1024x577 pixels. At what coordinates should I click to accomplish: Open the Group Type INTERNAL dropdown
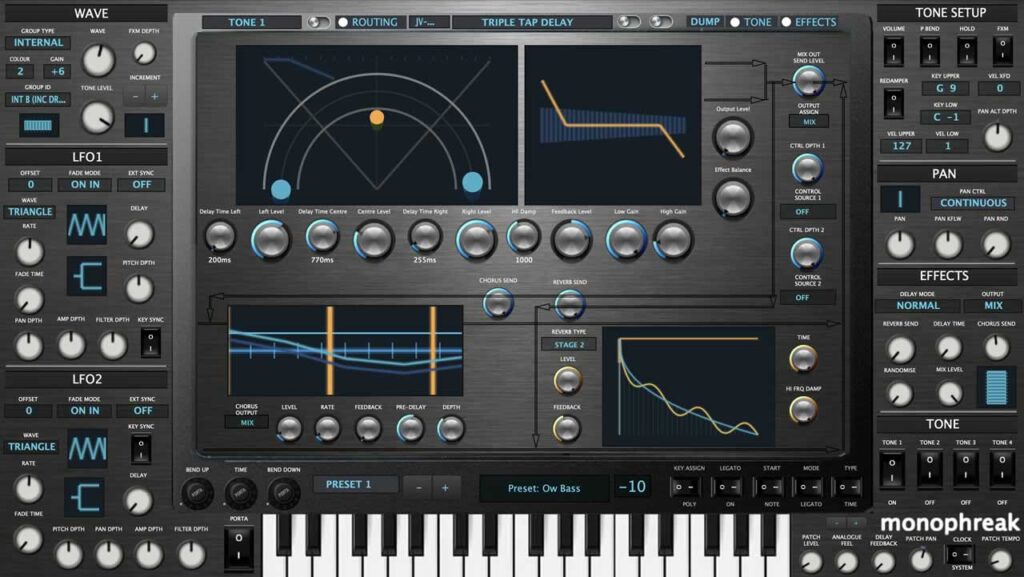click(37, 43)
